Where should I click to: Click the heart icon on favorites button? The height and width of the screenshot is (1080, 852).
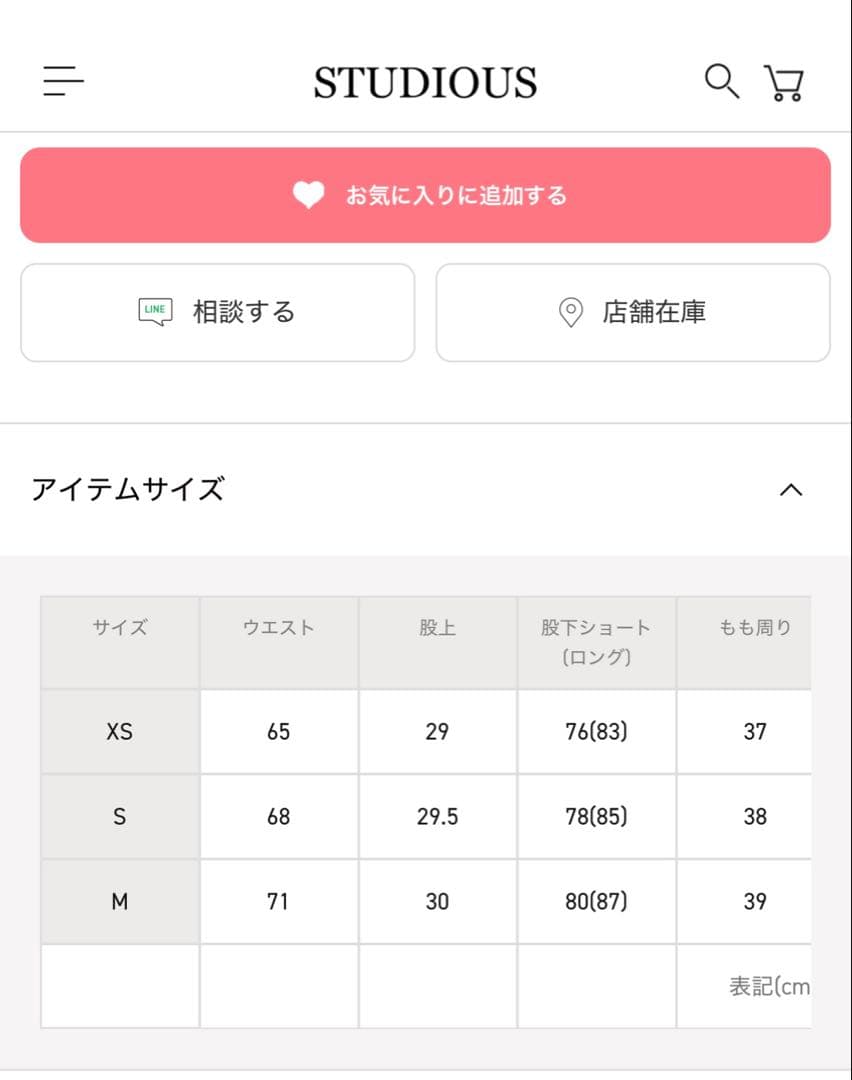click(x=308, y=195)
